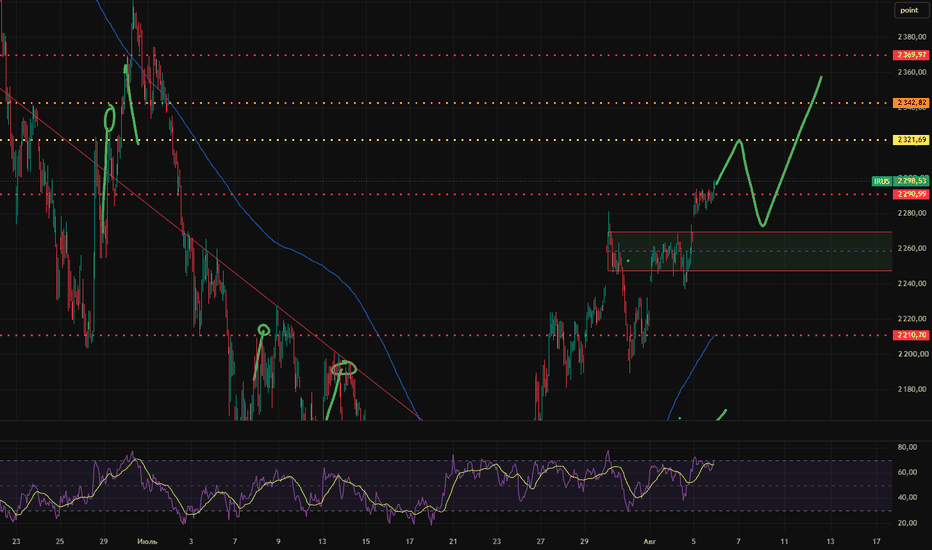This screenshot has height=550, width=932.
Task: Click the 2220,00 price axis value
Action: [912, 319]
